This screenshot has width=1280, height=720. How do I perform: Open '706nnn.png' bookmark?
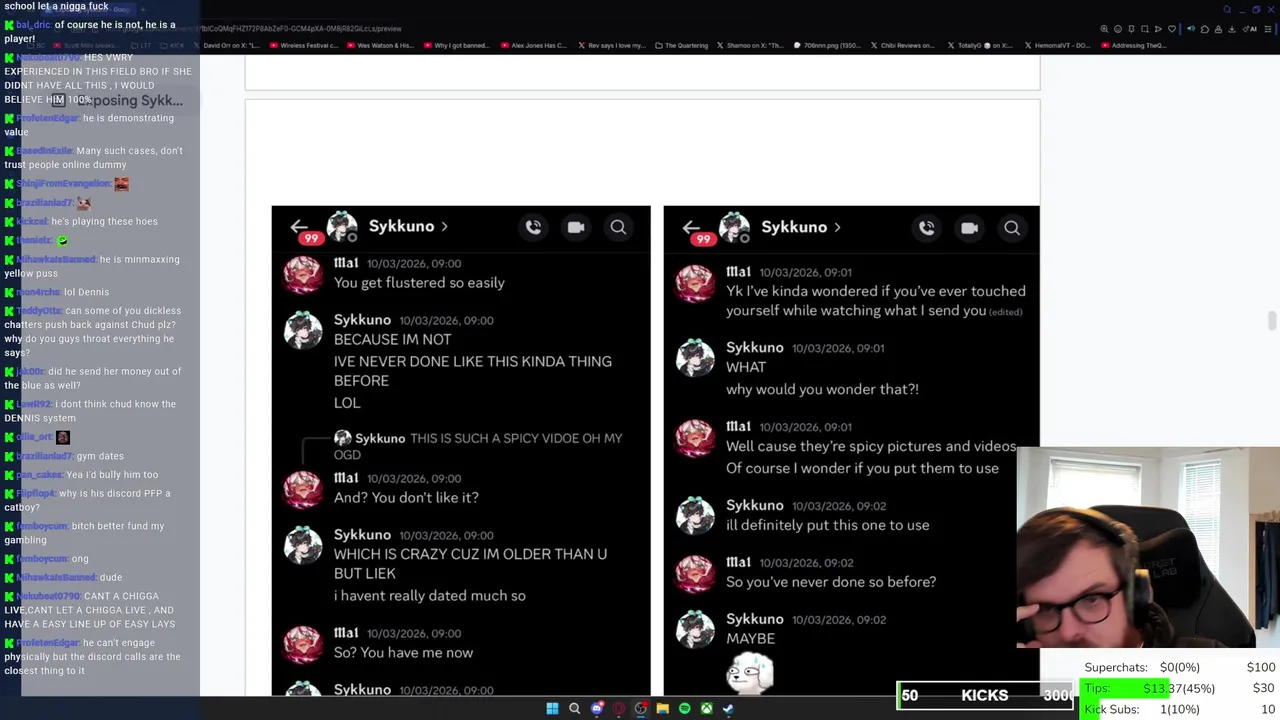click(x=828, y=45)
